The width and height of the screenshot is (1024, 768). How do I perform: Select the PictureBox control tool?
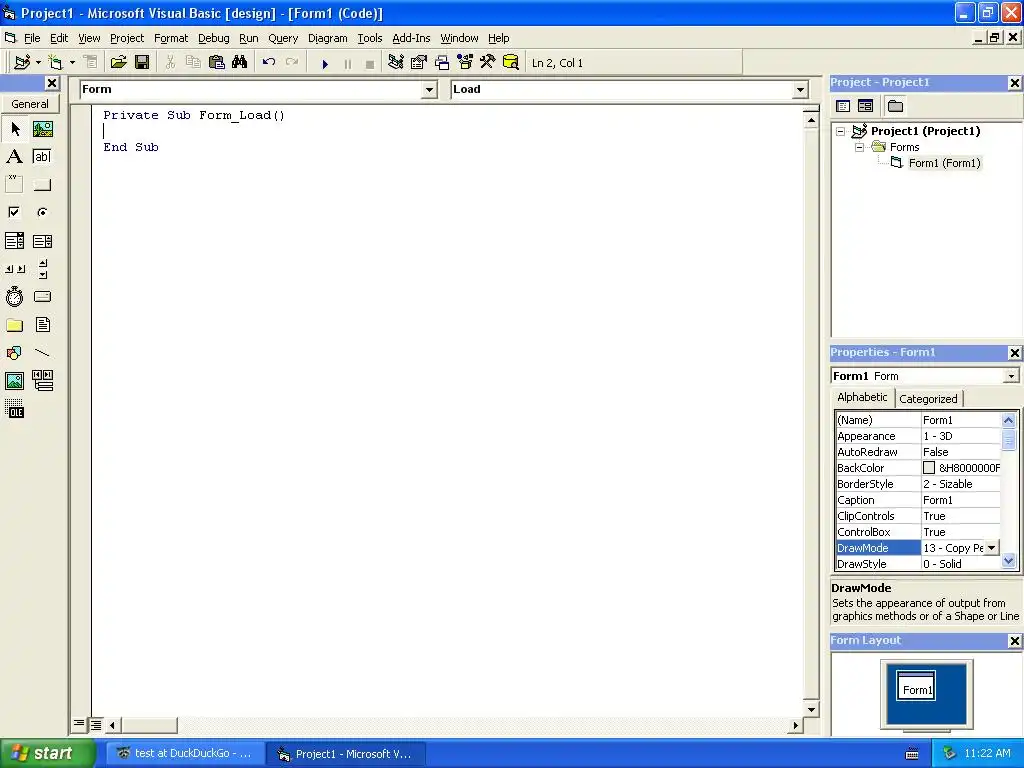42,129
